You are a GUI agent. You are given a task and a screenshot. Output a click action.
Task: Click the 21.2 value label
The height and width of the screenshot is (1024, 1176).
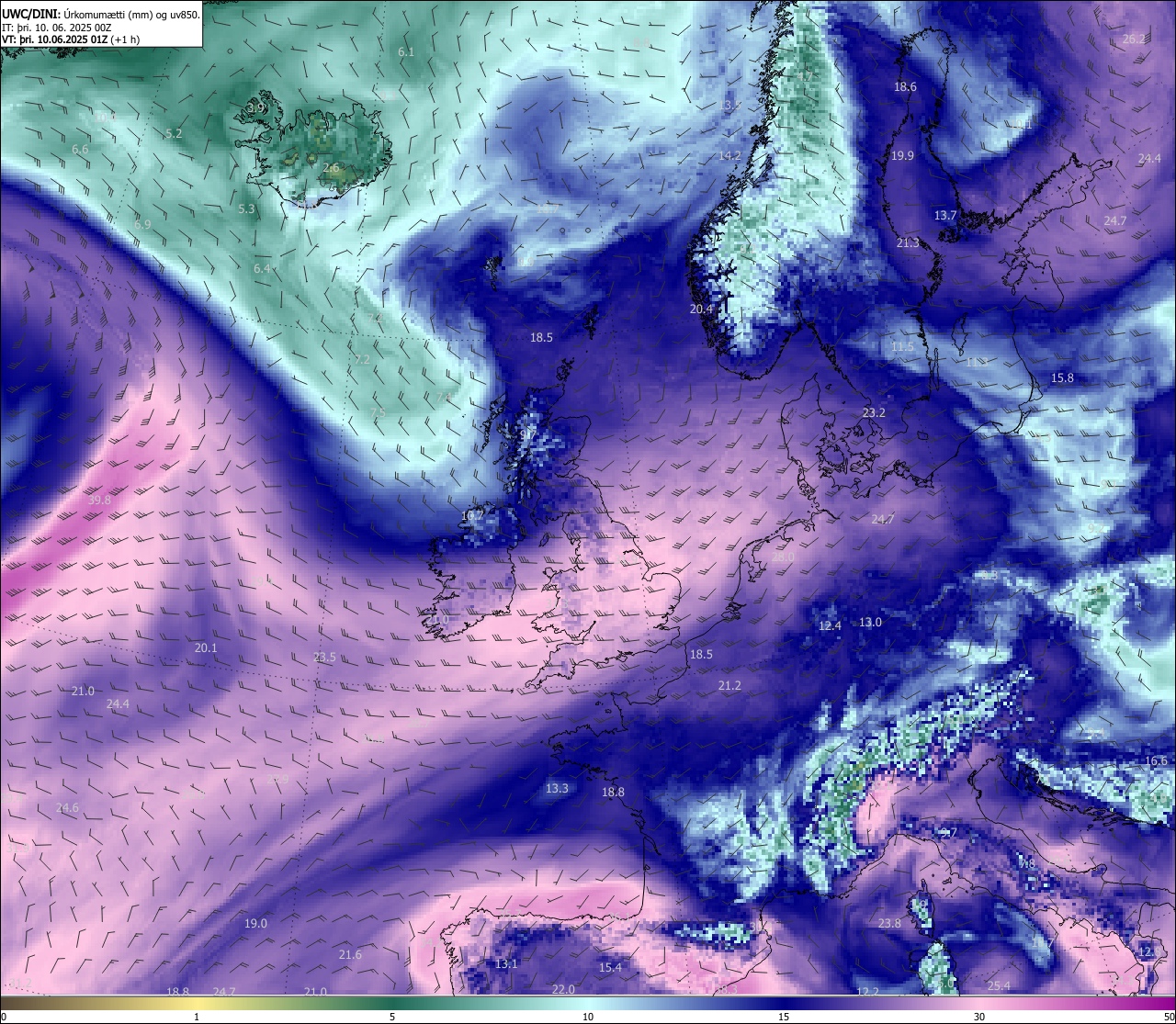pos(729,686)
